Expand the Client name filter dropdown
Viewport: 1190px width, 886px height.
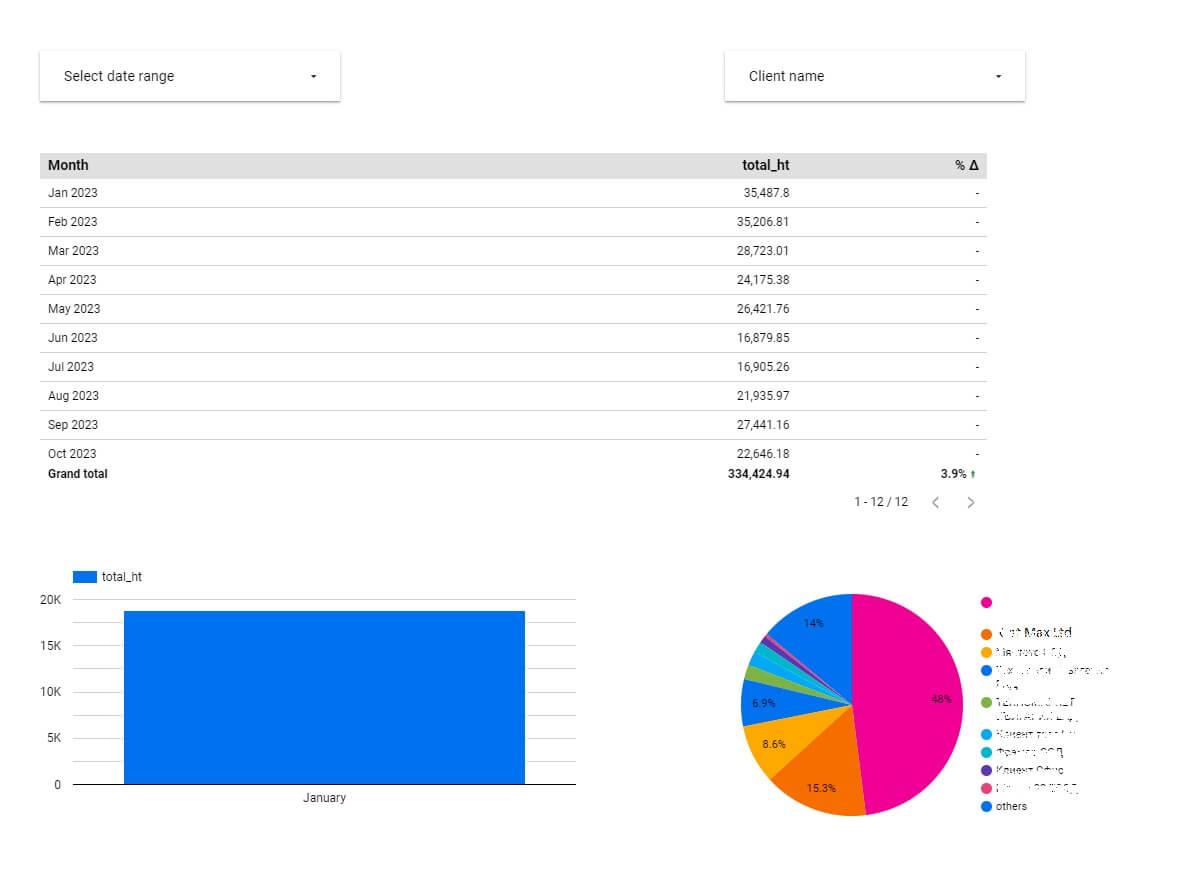873,76
